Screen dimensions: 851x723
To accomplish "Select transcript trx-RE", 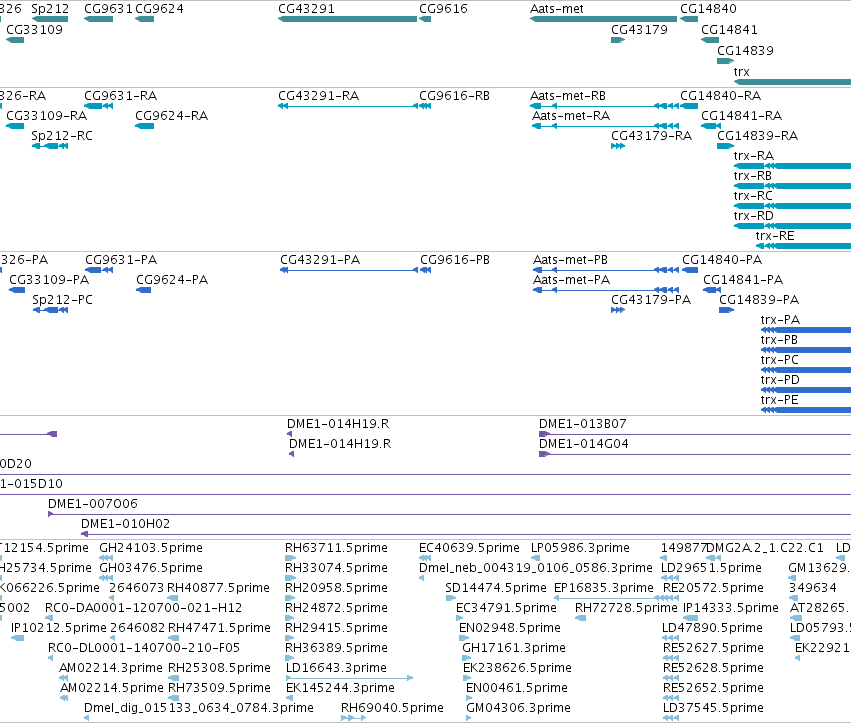I will point(774,236).
